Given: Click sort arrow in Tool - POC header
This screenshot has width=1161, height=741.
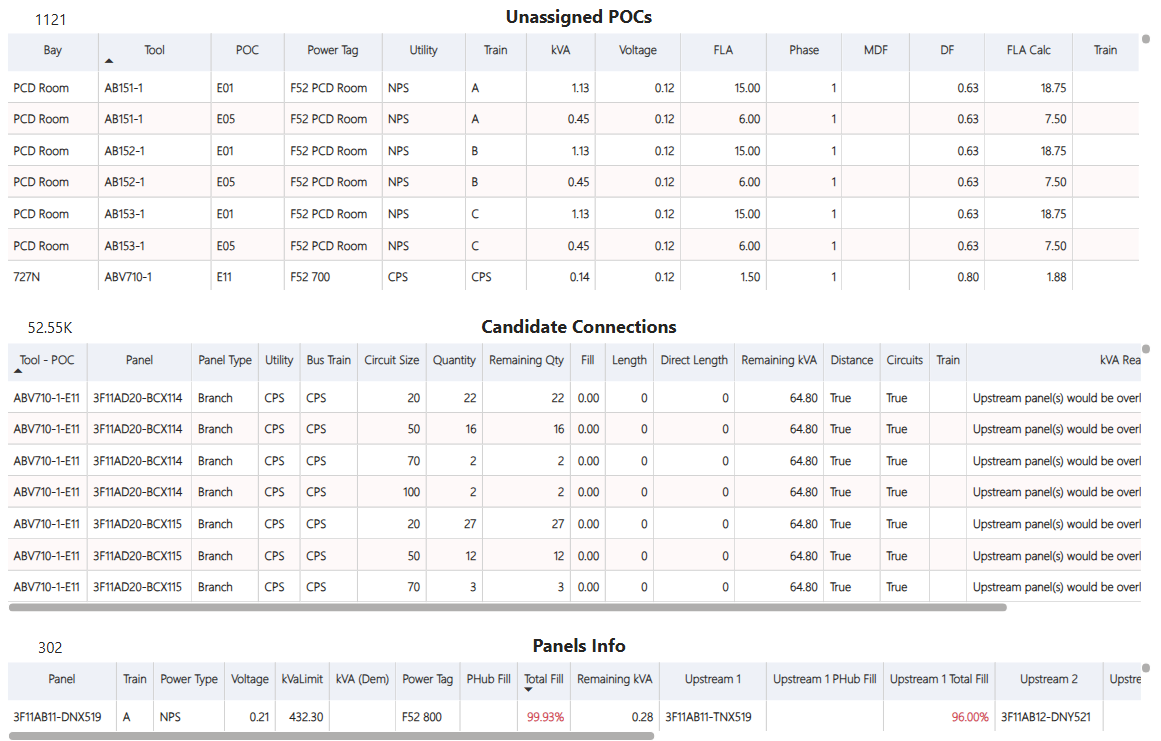Looking at the screenshot, I should click(x=18, y=371).
